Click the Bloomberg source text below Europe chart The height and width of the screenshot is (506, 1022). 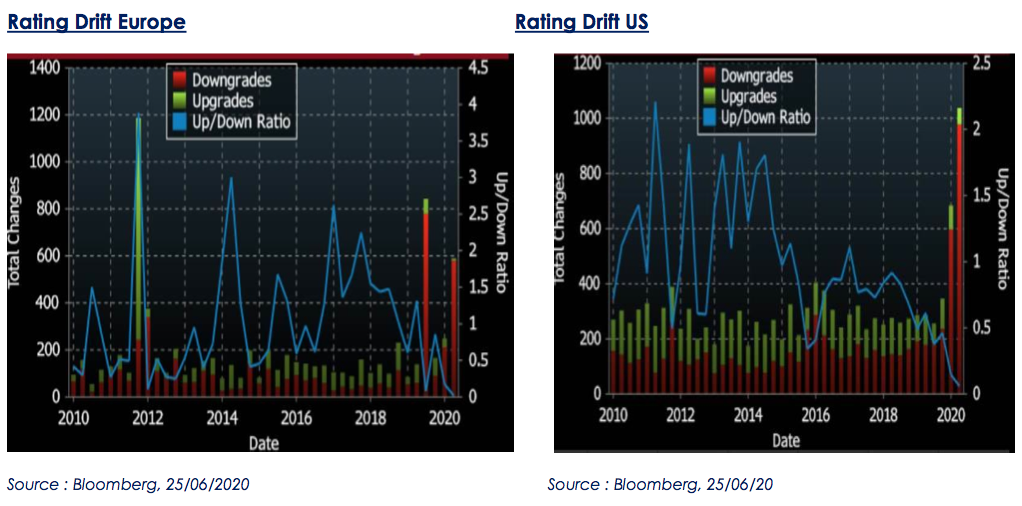[x=128, y=485]
